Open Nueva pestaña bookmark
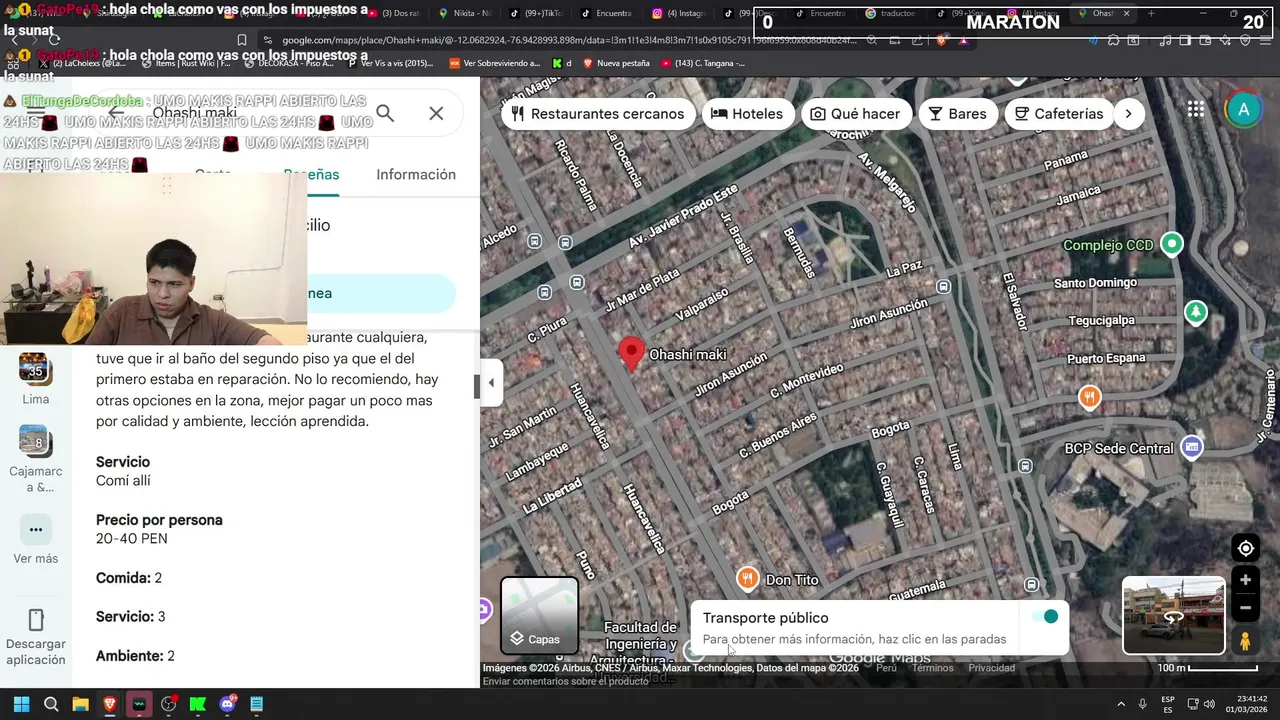Image resolution: width=1280 pixels, height=720 pixels. pos(615,63)
